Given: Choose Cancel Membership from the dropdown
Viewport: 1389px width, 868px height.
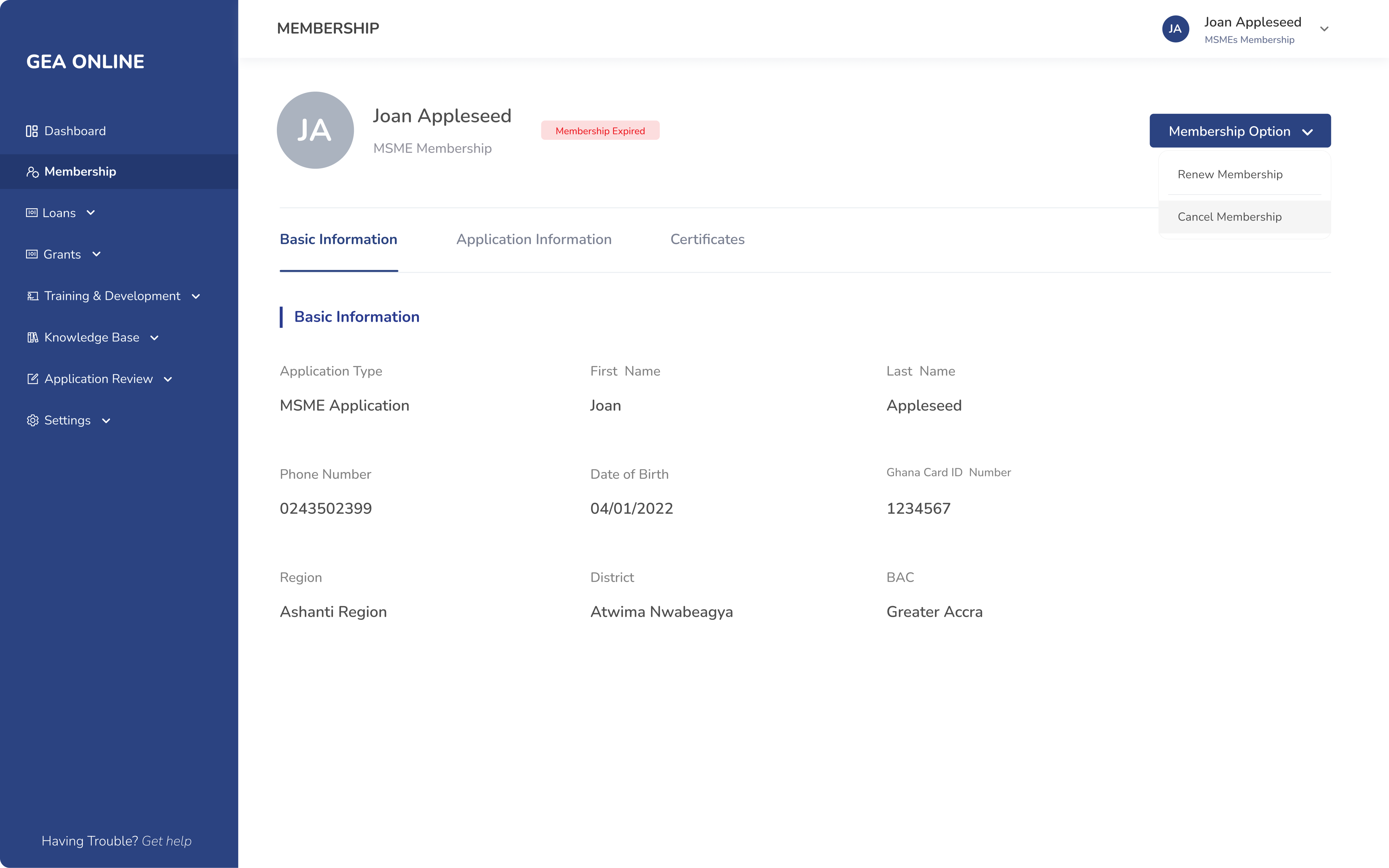Looking at the screenshot, I should (x=1229, y=217).
